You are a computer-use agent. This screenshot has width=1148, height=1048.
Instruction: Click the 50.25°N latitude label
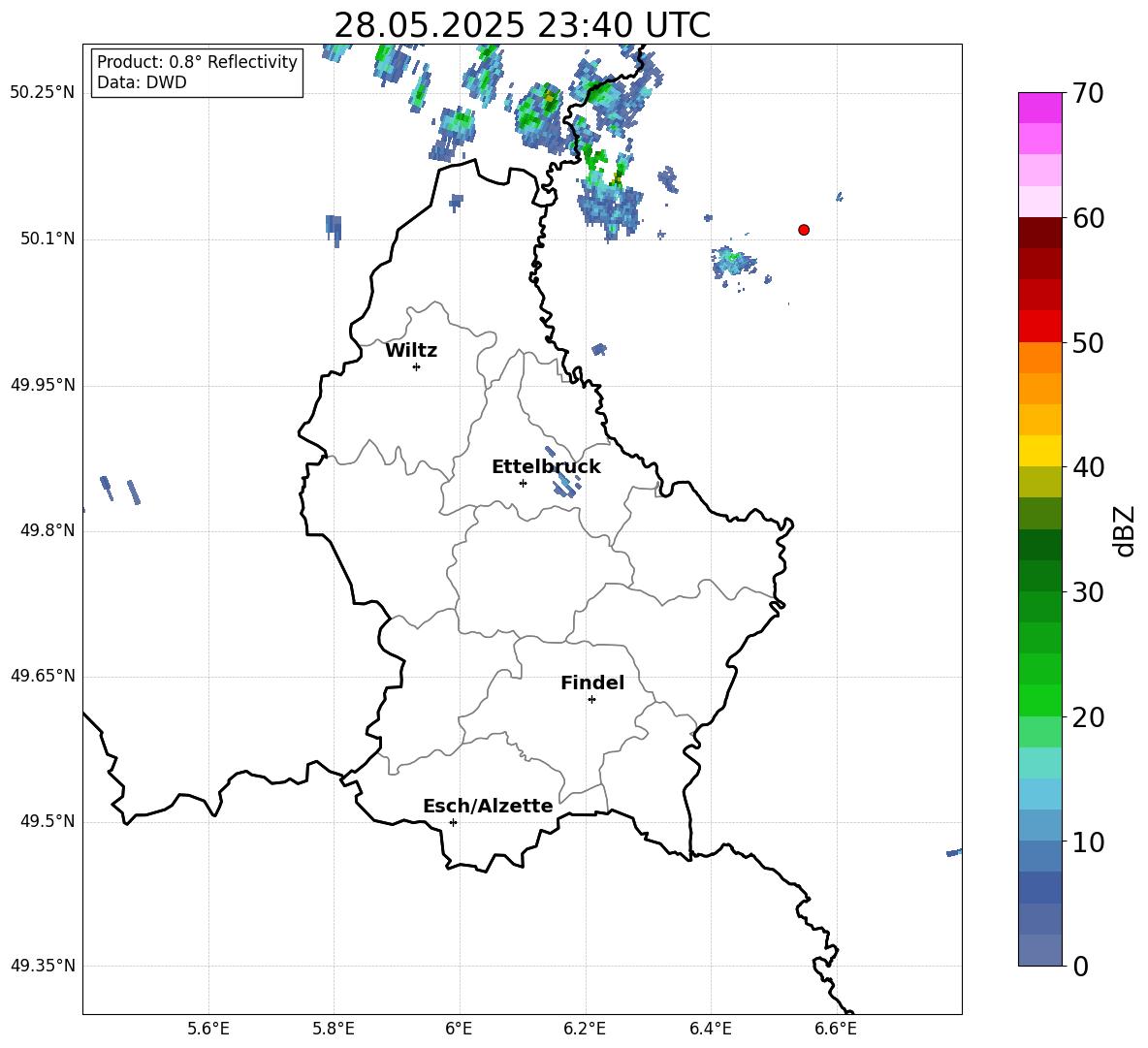click(x=43, y=93)
